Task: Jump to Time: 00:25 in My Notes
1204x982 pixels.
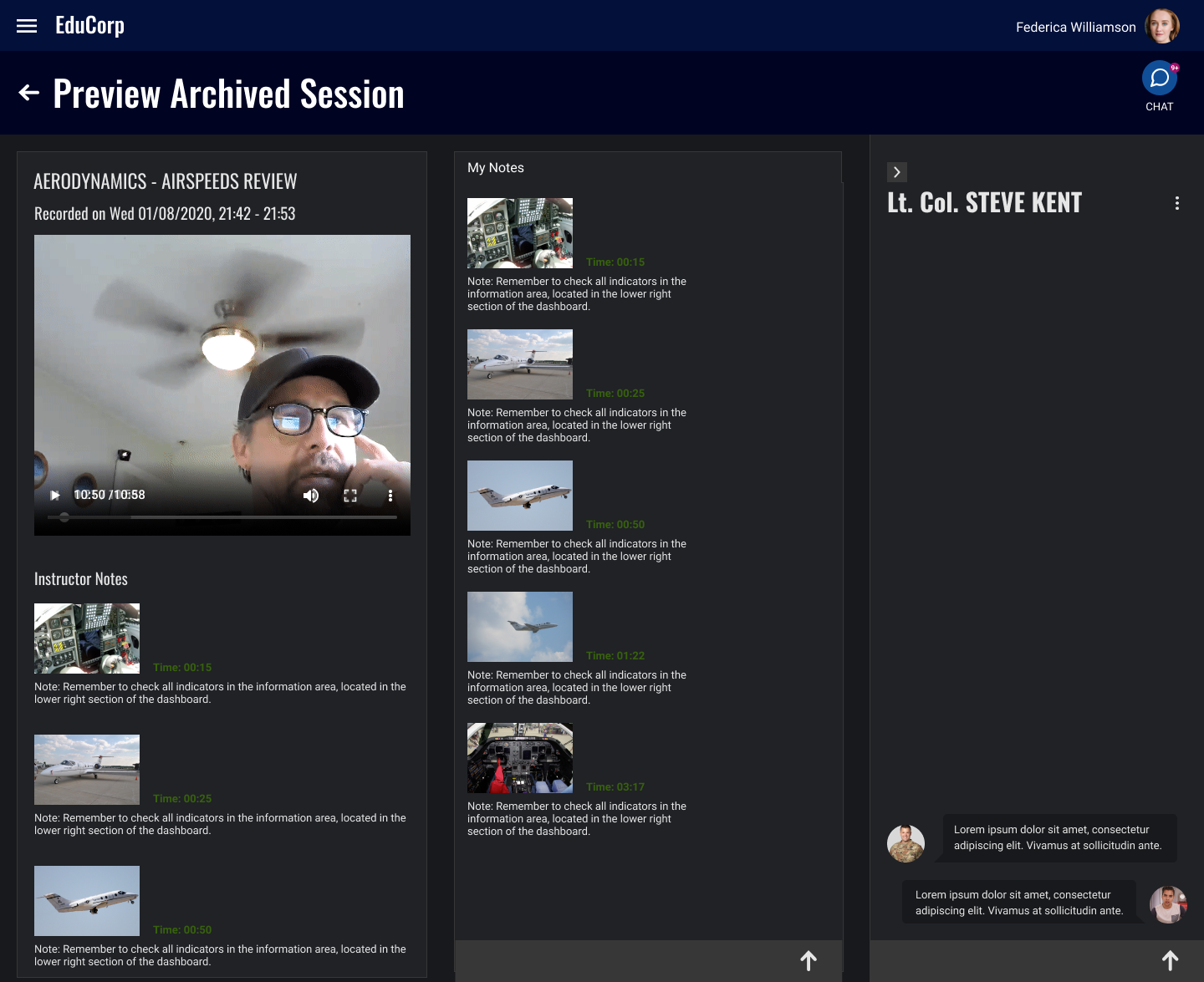Action: pos(615,393)
